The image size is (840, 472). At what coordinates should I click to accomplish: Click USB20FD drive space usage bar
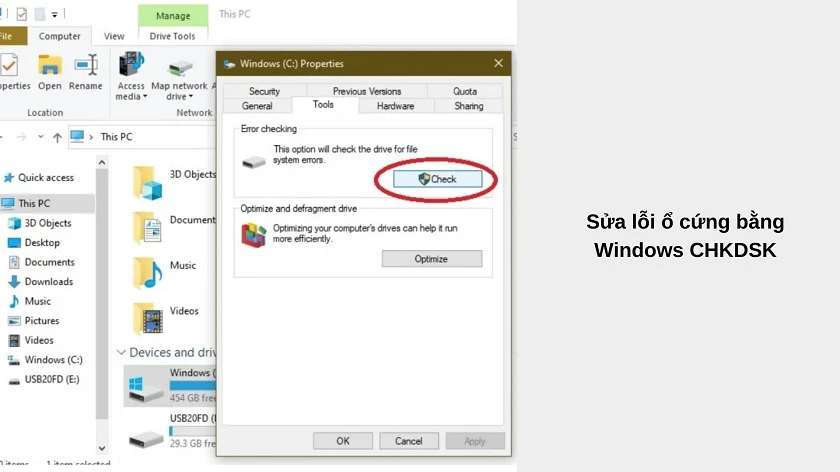point(193,431)
